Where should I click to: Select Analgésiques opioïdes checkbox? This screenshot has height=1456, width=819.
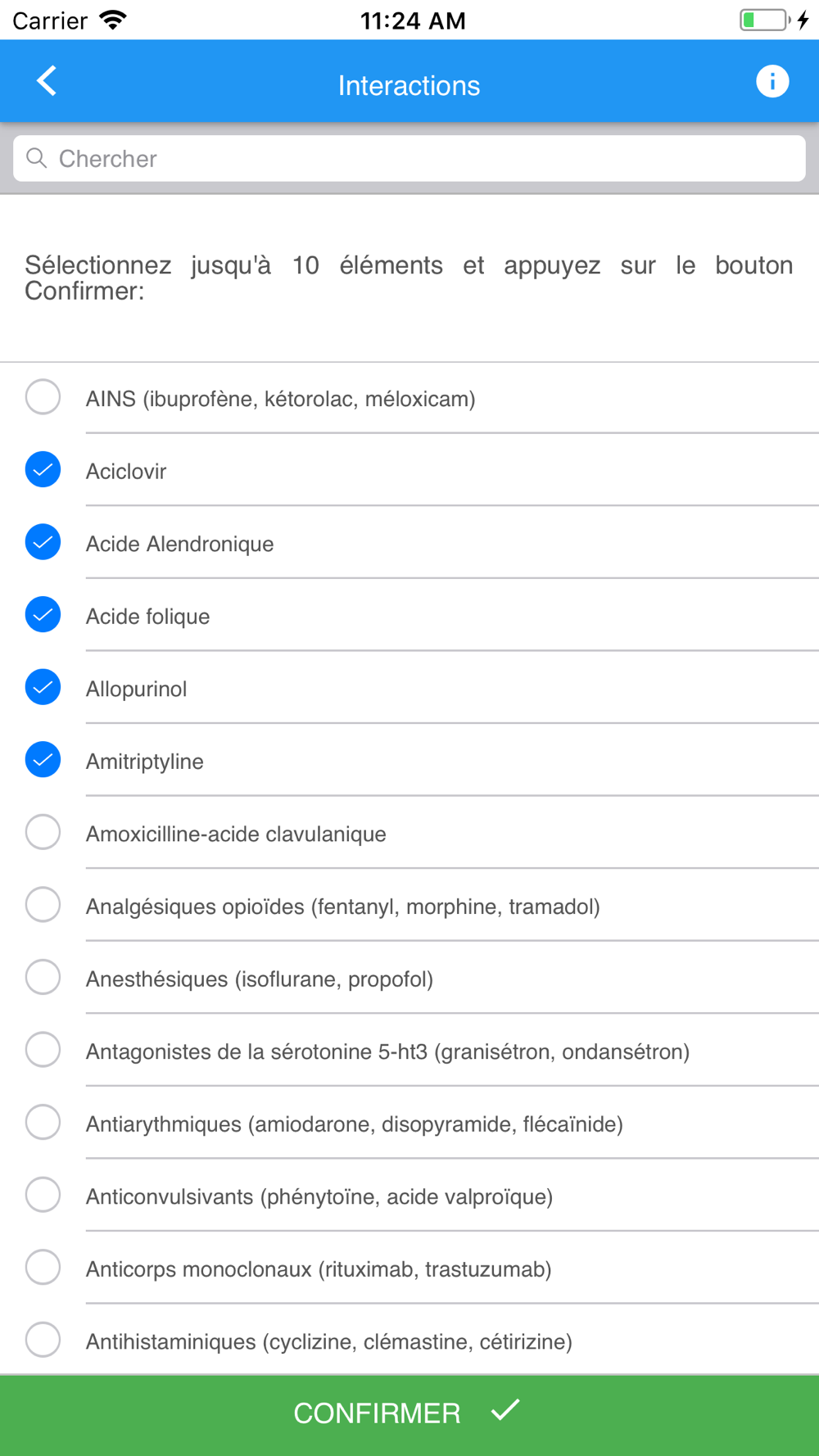click(x=43, y=905)
